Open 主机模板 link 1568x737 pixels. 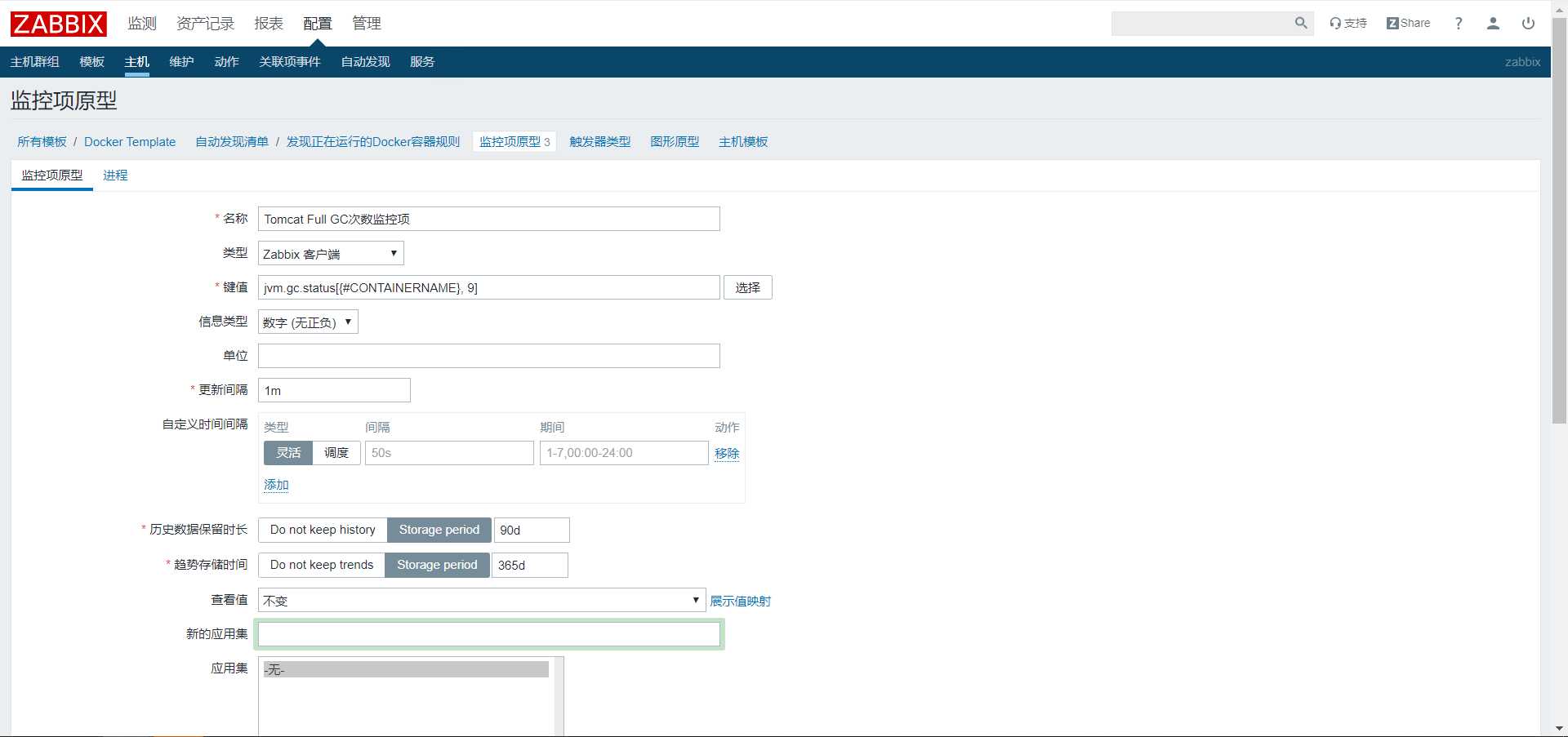point(743,142)
